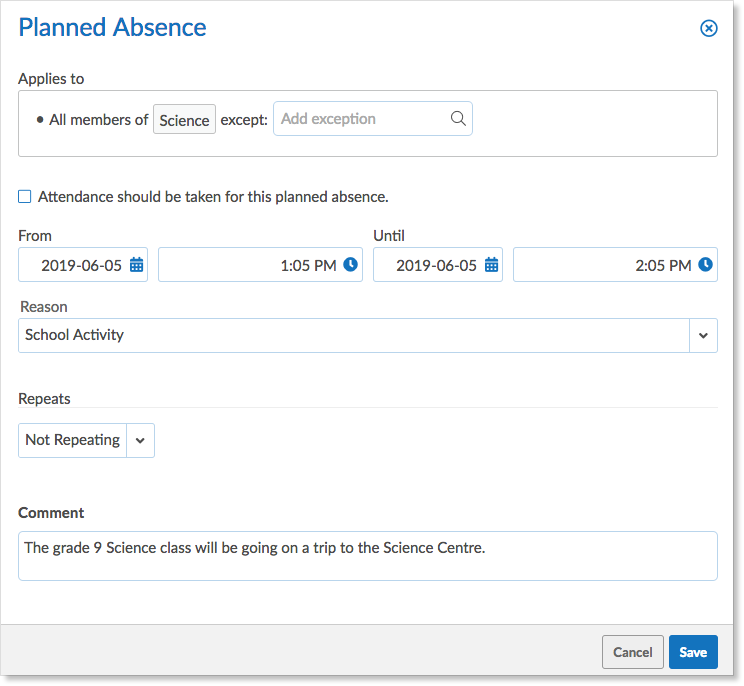Enable attendance for this planned absence
This screenshot has height=686, width=744.
(x=25, y=196)
